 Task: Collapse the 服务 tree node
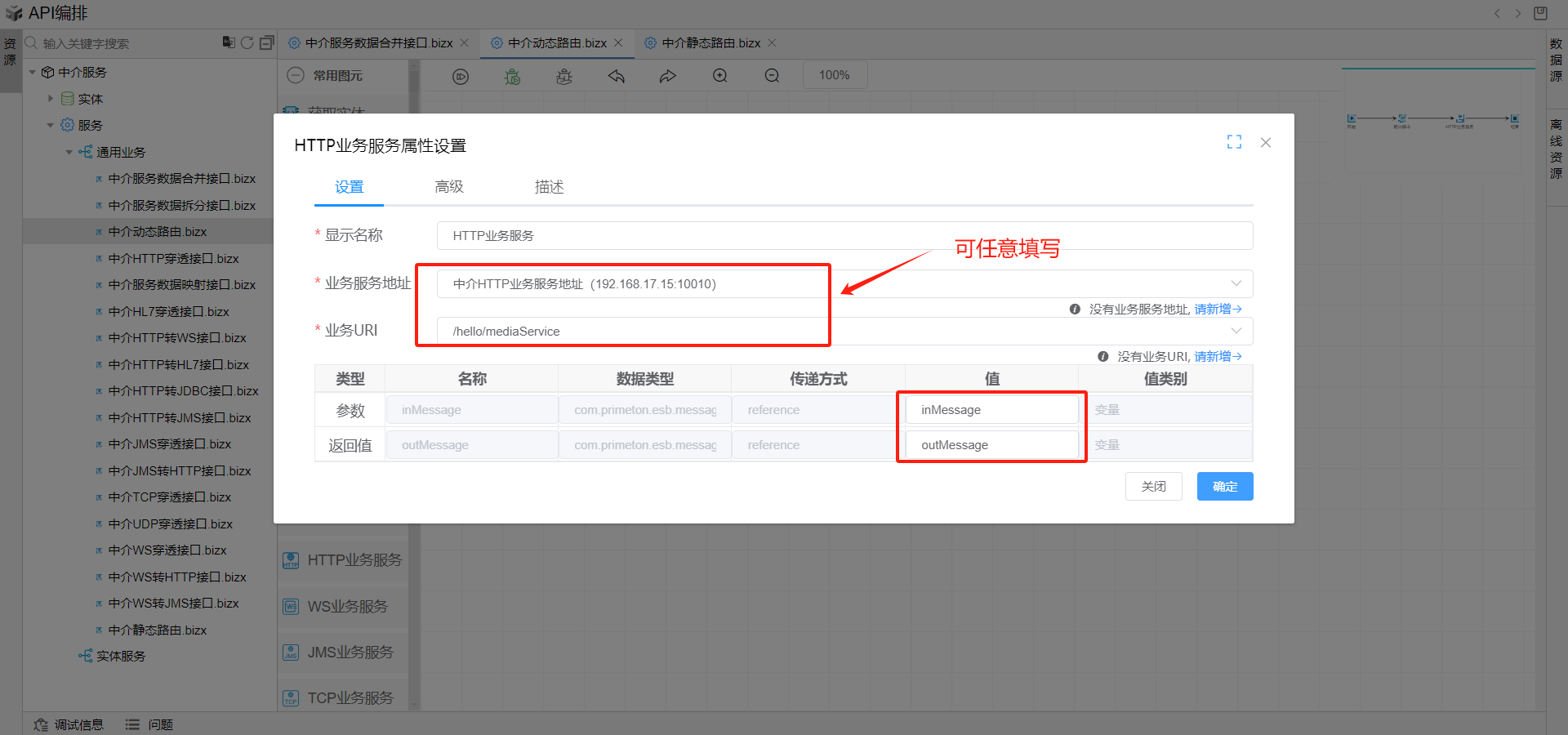click(51, 125)
